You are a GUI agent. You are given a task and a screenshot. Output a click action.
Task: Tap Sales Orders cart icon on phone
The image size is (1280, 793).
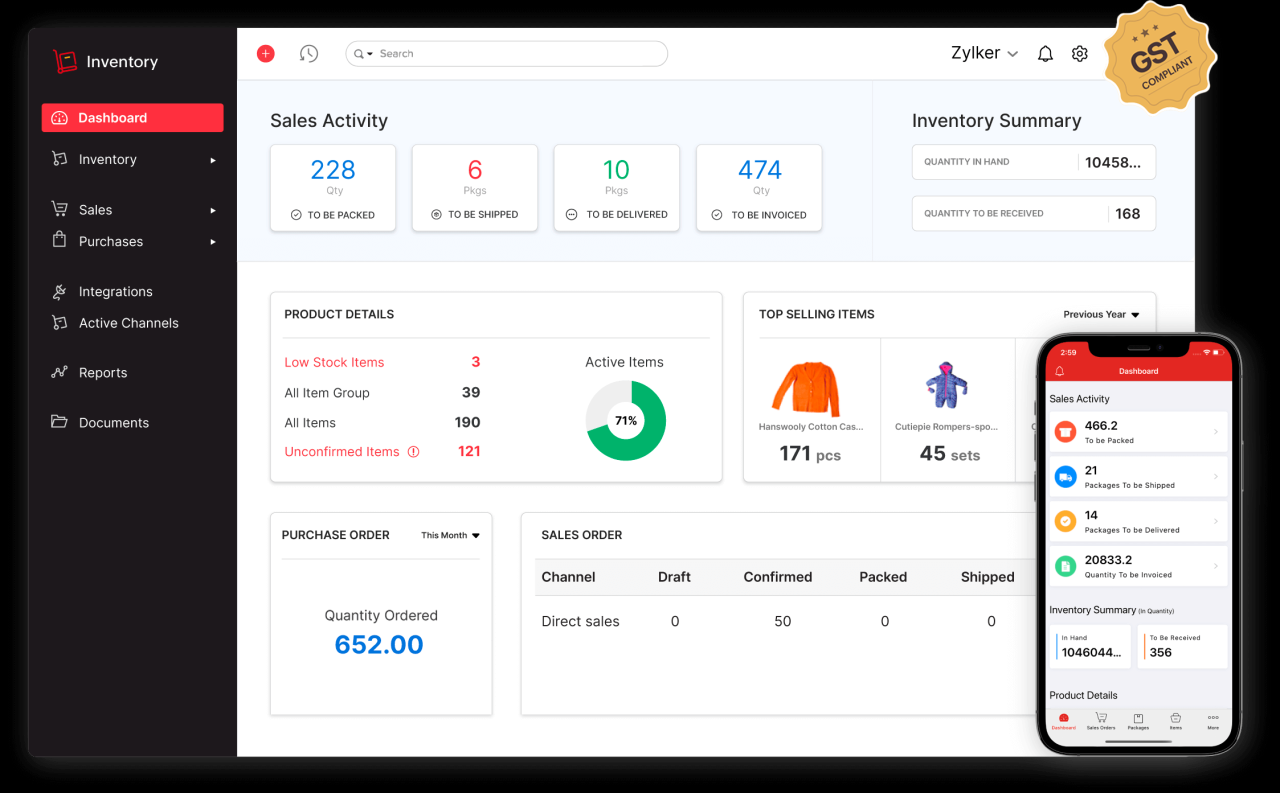pyautogui.click(x=1101, y=719)
